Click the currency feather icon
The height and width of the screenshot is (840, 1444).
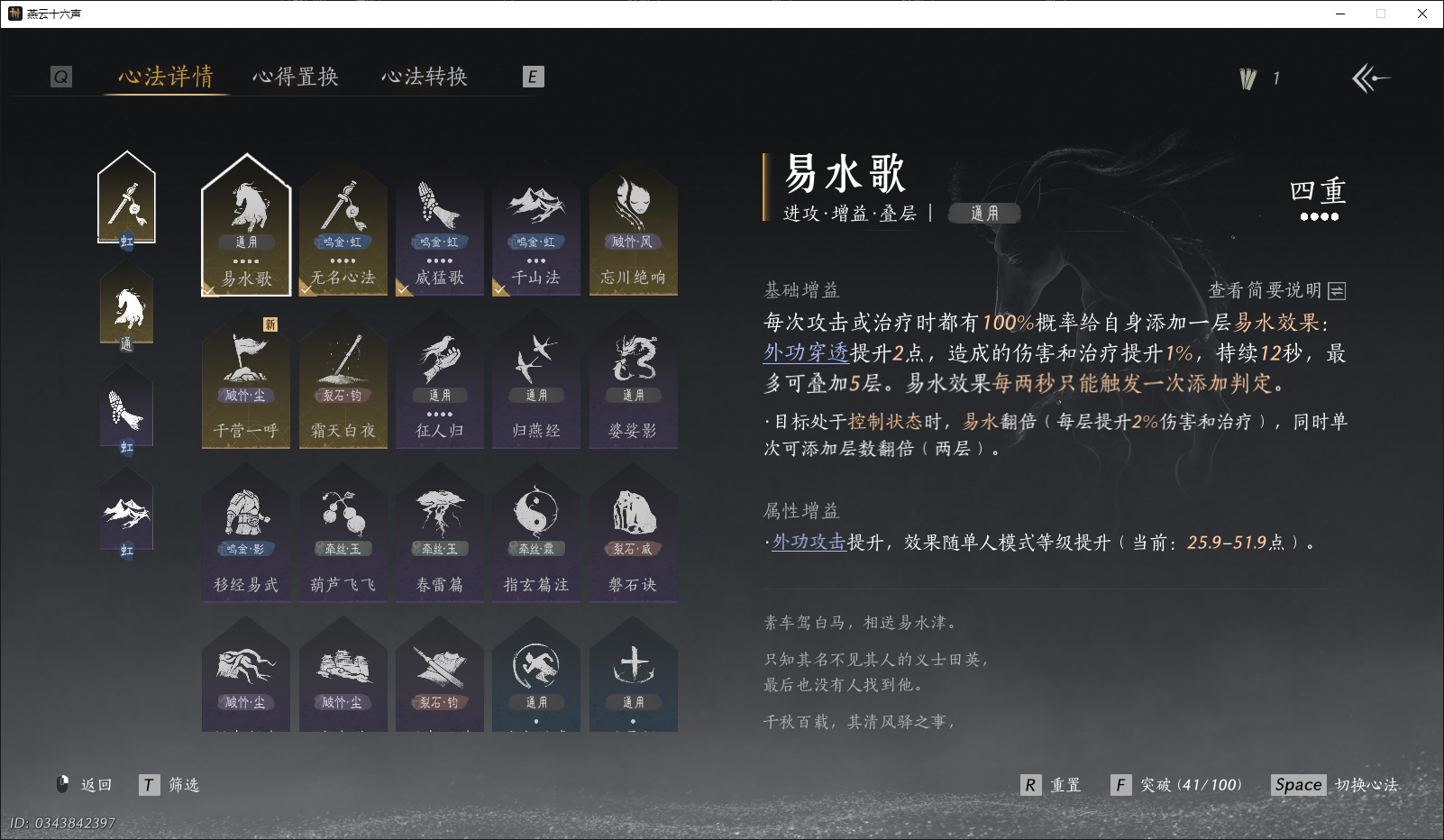point(1248,78)
